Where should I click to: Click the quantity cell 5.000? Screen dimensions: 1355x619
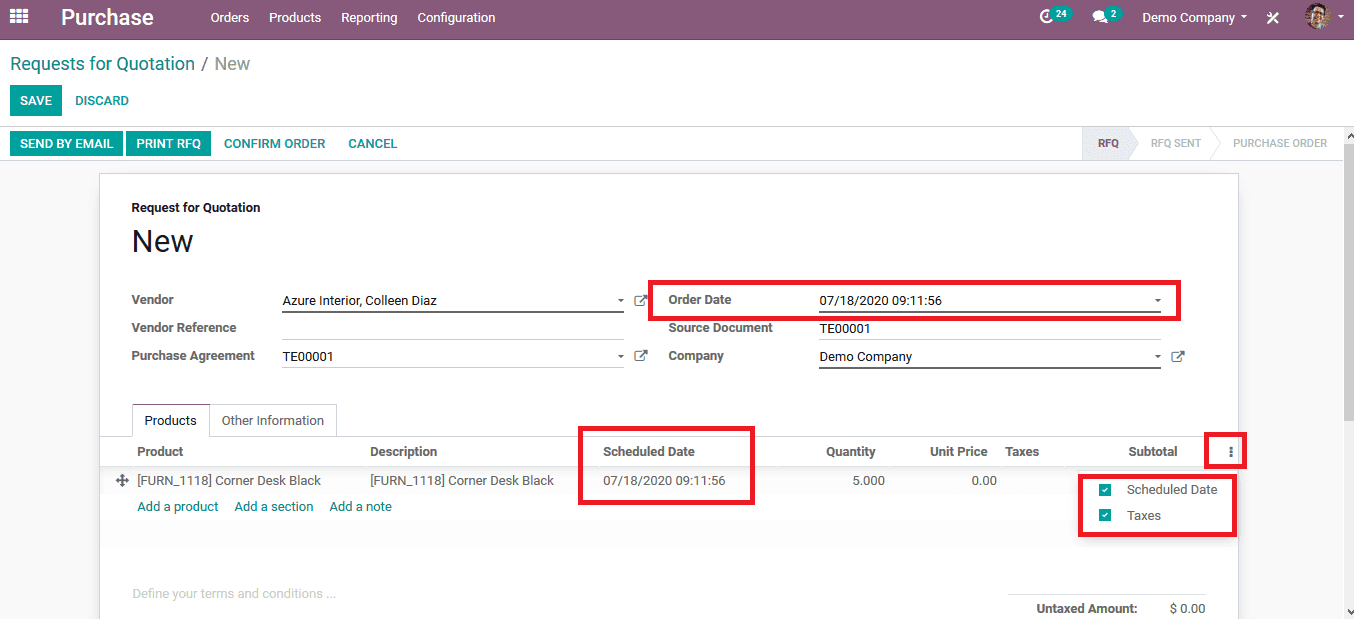tap(868, 481)
